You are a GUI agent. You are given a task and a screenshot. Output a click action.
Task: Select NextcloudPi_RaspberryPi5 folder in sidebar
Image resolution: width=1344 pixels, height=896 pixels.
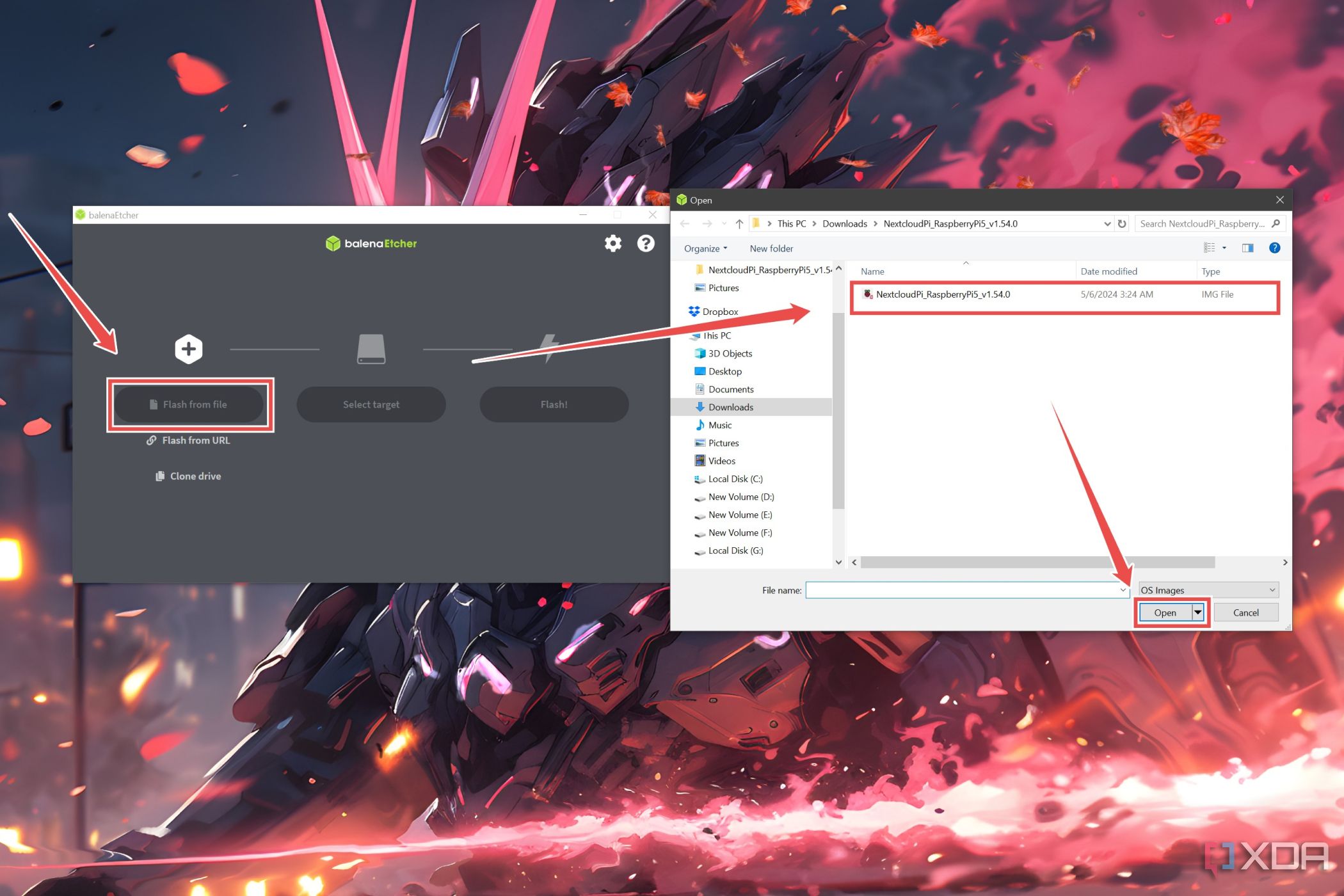point(763,270)
